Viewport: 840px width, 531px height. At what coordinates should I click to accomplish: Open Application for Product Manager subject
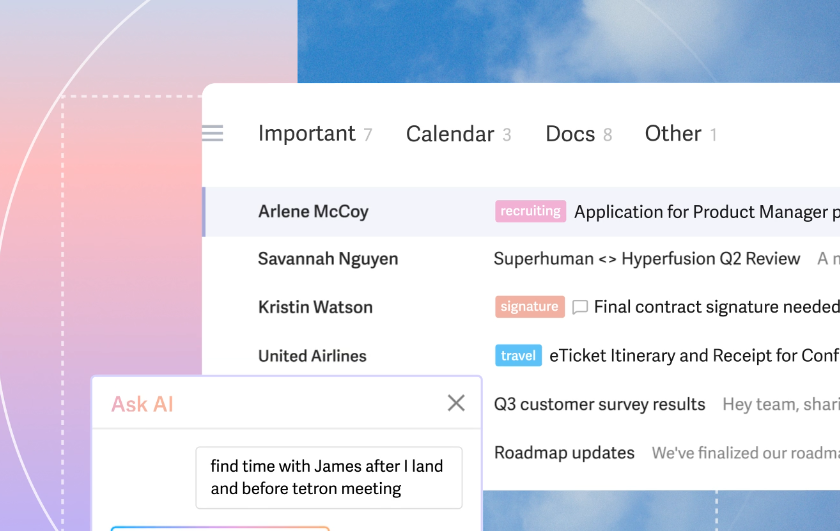[707, 212]
